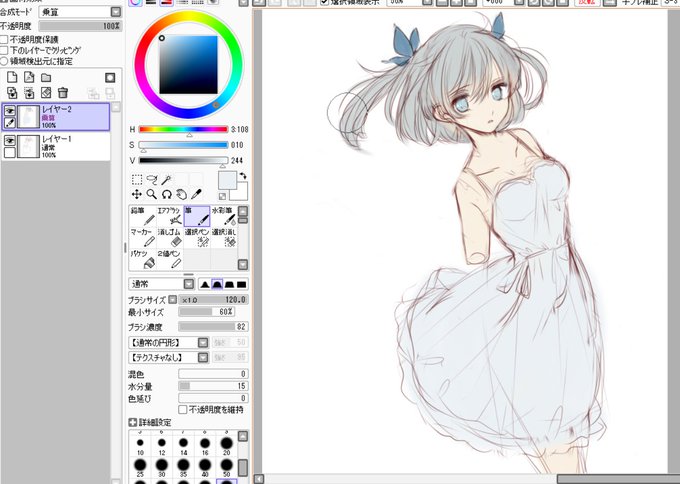This screenshot has width=680, height=484.
Task: Expand 詳細設定 advanced settings
Action: [x=132, y=422]
